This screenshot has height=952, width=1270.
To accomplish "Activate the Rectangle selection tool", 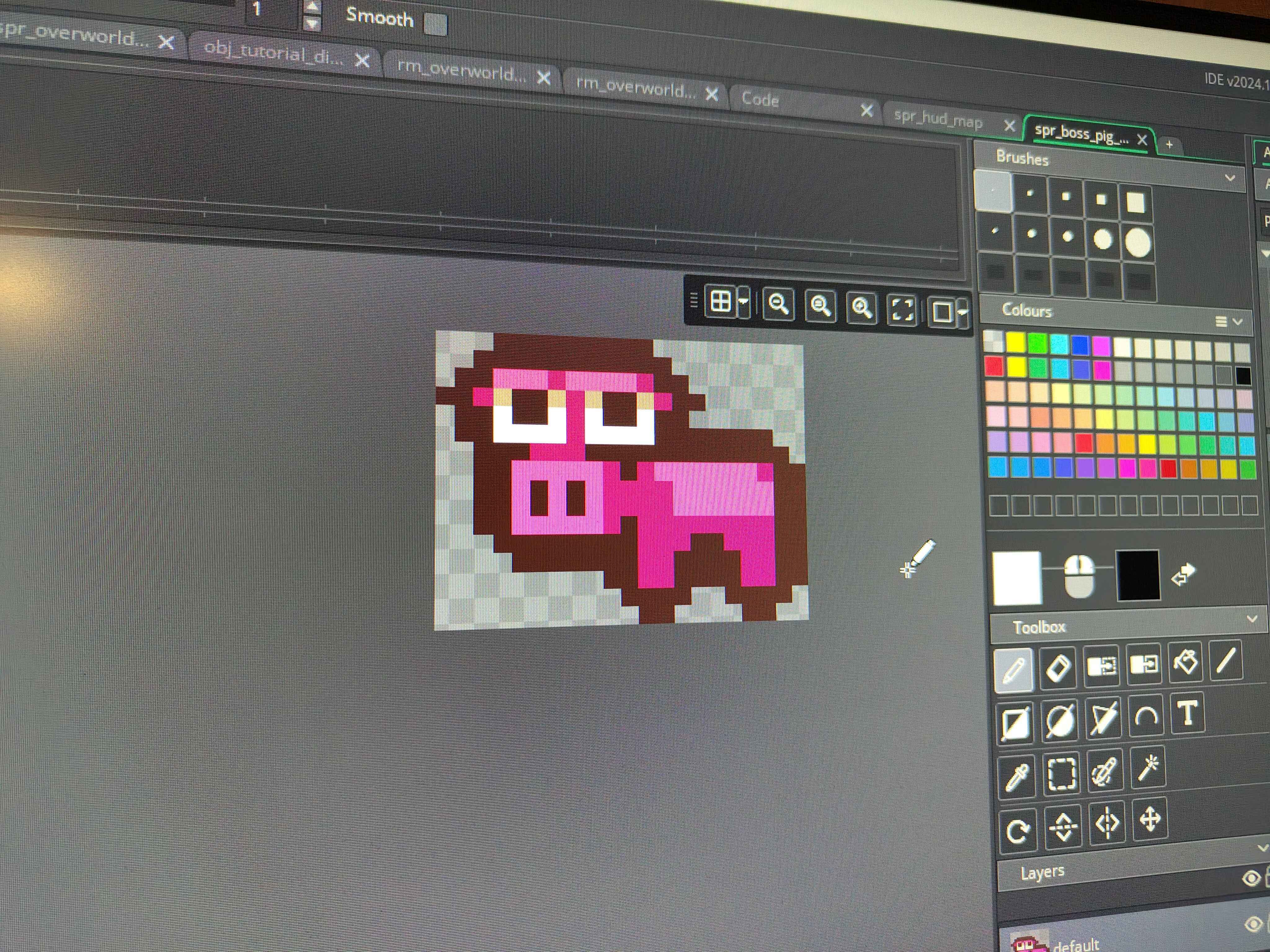I will coord(1061,774).
